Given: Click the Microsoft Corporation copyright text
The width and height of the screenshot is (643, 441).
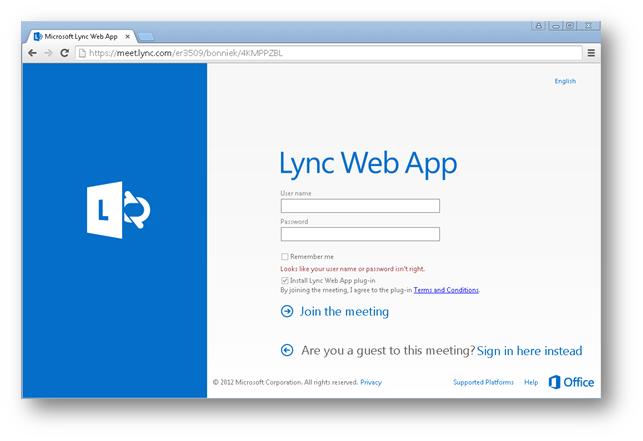Looking at the screenshot, I should coord(285,382).
